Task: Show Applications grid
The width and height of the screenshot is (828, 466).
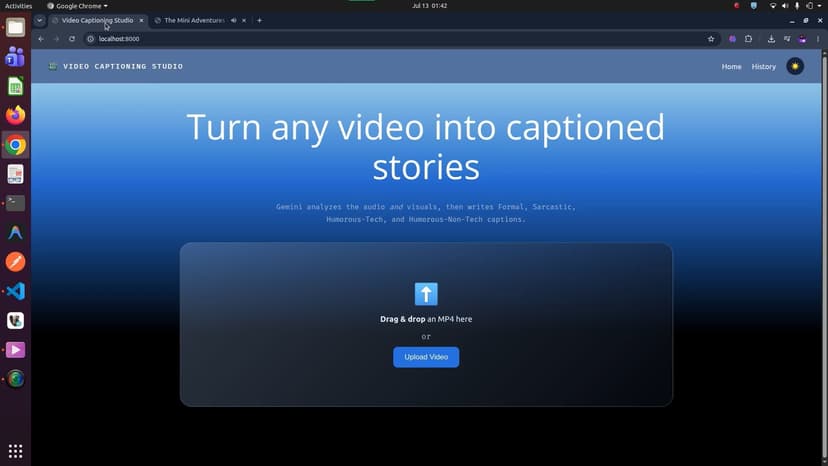Action: pos(15,451)
